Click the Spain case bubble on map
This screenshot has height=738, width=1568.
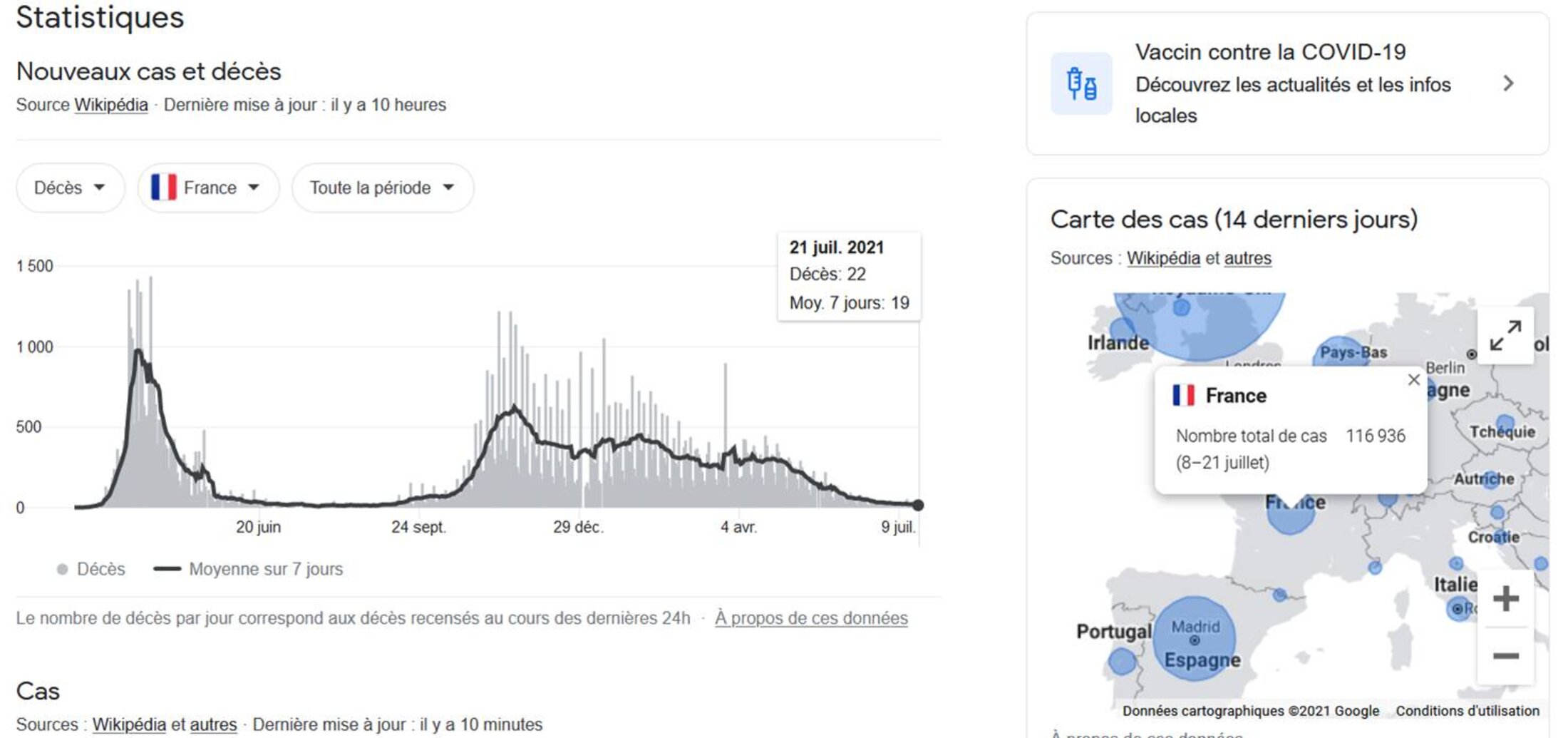pyautogui.click(x=1194, y=637)
